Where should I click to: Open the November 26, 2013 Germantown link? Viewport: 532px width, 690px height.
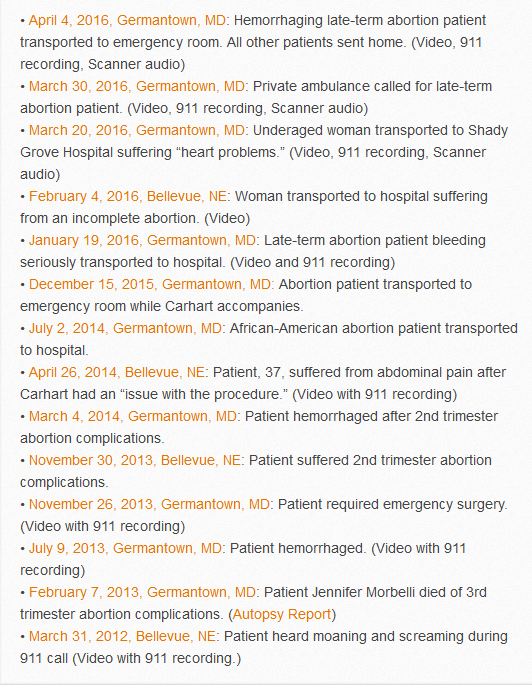(149, 504)
